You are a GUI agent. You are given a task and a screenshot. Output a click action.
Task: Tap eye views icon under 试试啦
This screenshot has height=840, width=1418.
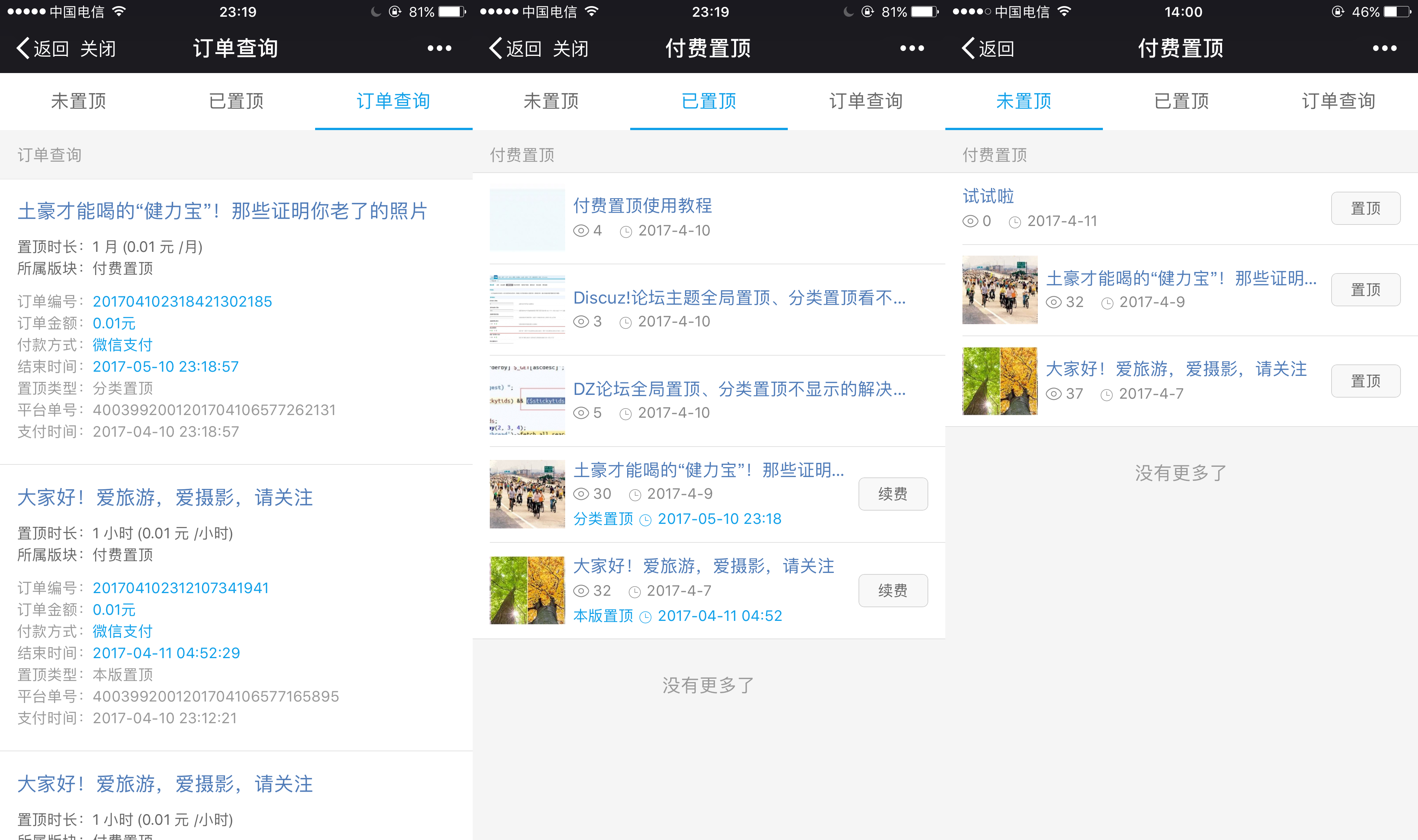(x=970, y=221)
